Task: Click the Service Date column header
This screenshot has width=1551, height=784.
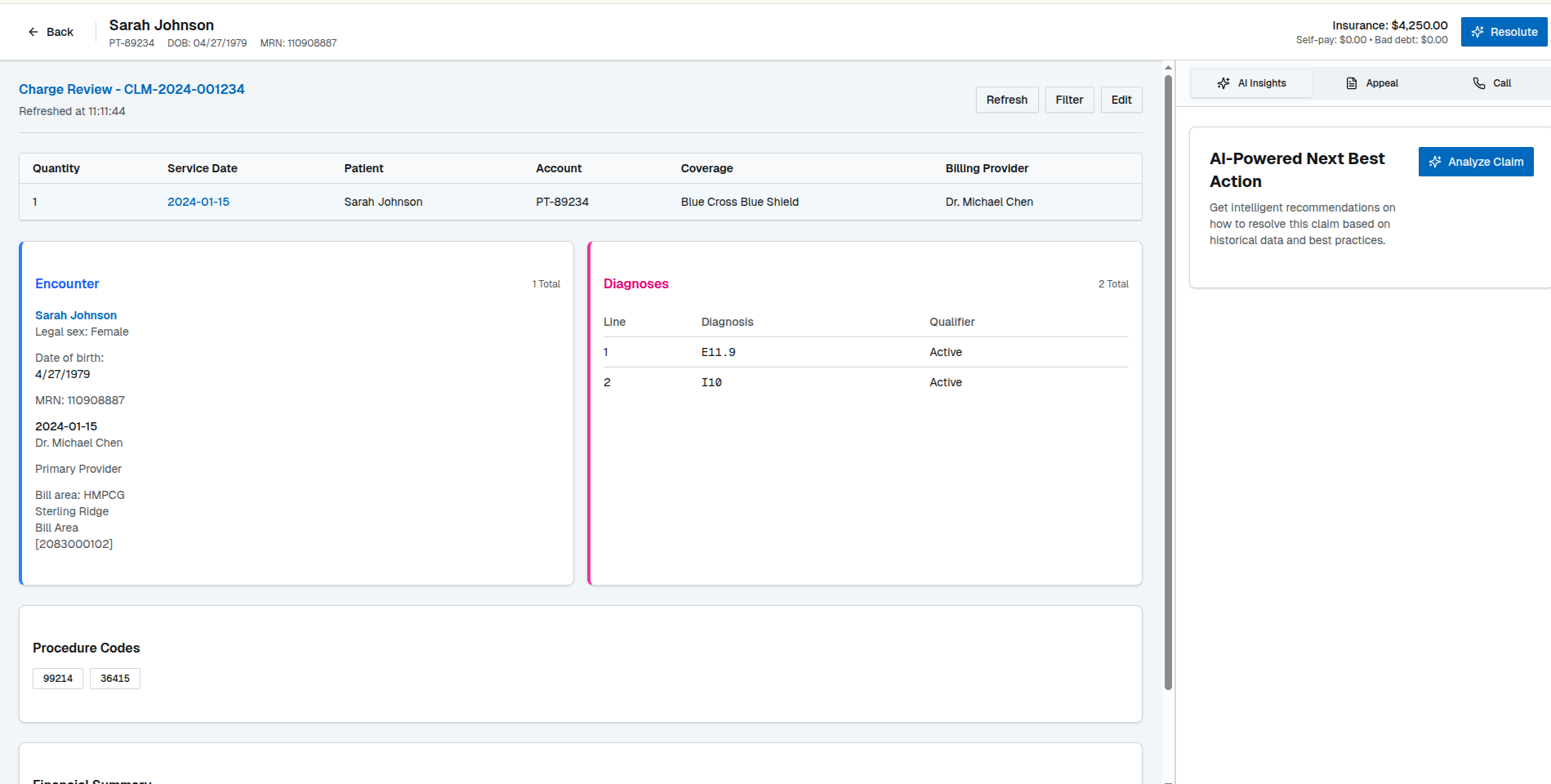Action: (203, 168)
